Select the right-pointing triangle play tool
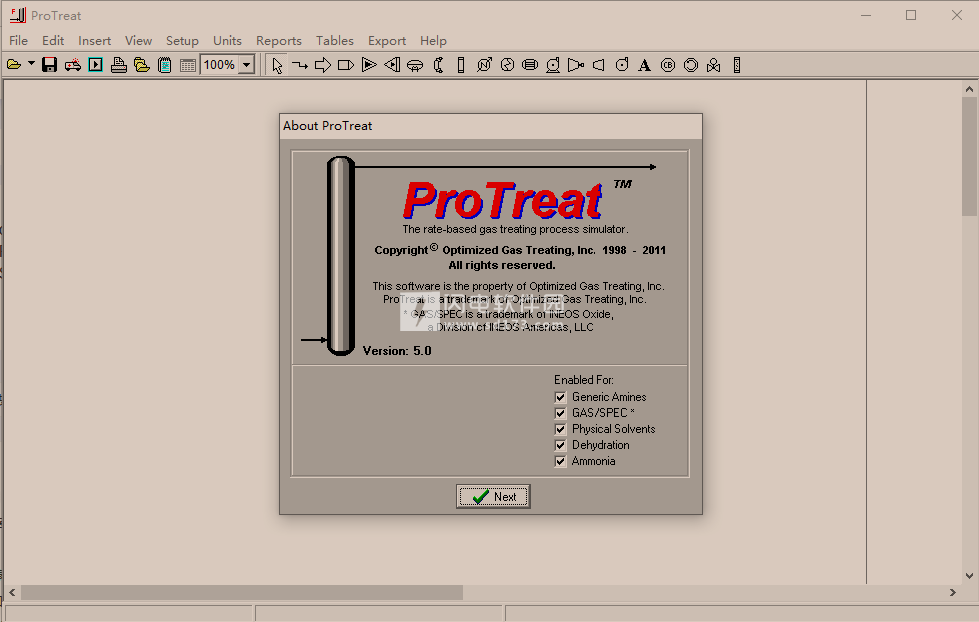This screenshot has height=622, width=979. pos(369,65)
